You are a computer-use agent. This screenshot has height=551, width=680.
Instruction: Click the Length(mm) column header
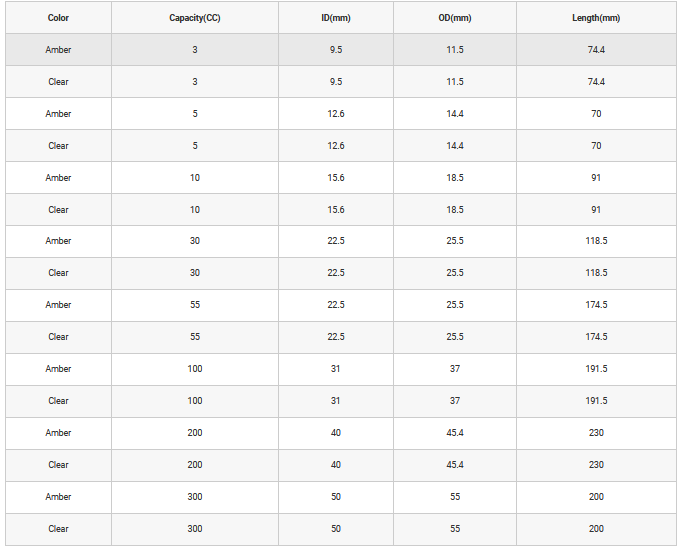click(x=596, y=18)
